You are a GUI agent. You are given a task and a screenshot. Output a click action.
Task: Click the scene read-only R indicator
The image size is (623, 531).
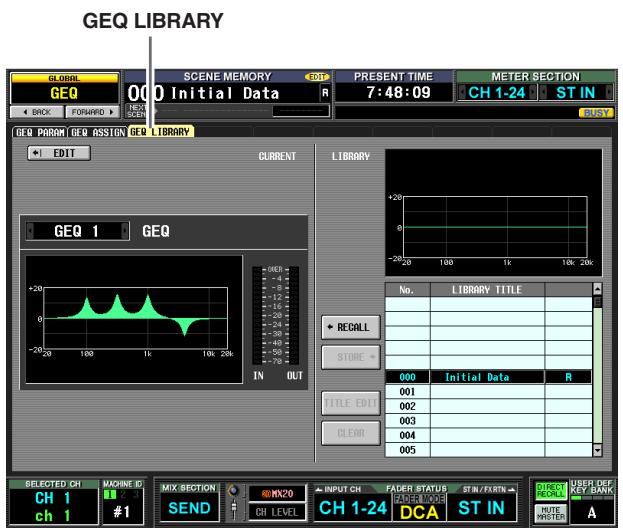[325, 93]
